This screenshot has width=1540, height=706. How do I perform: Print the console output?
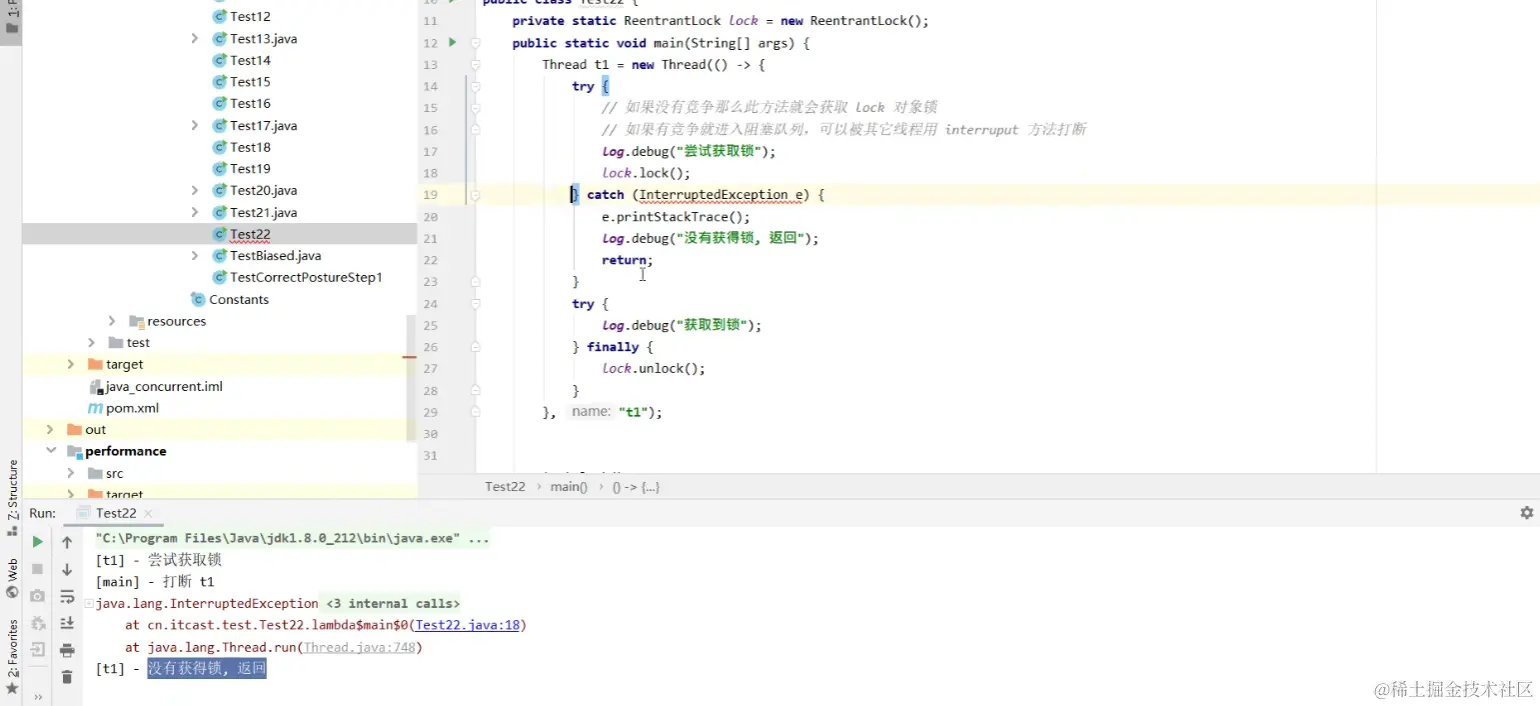(x=67, y=650)
